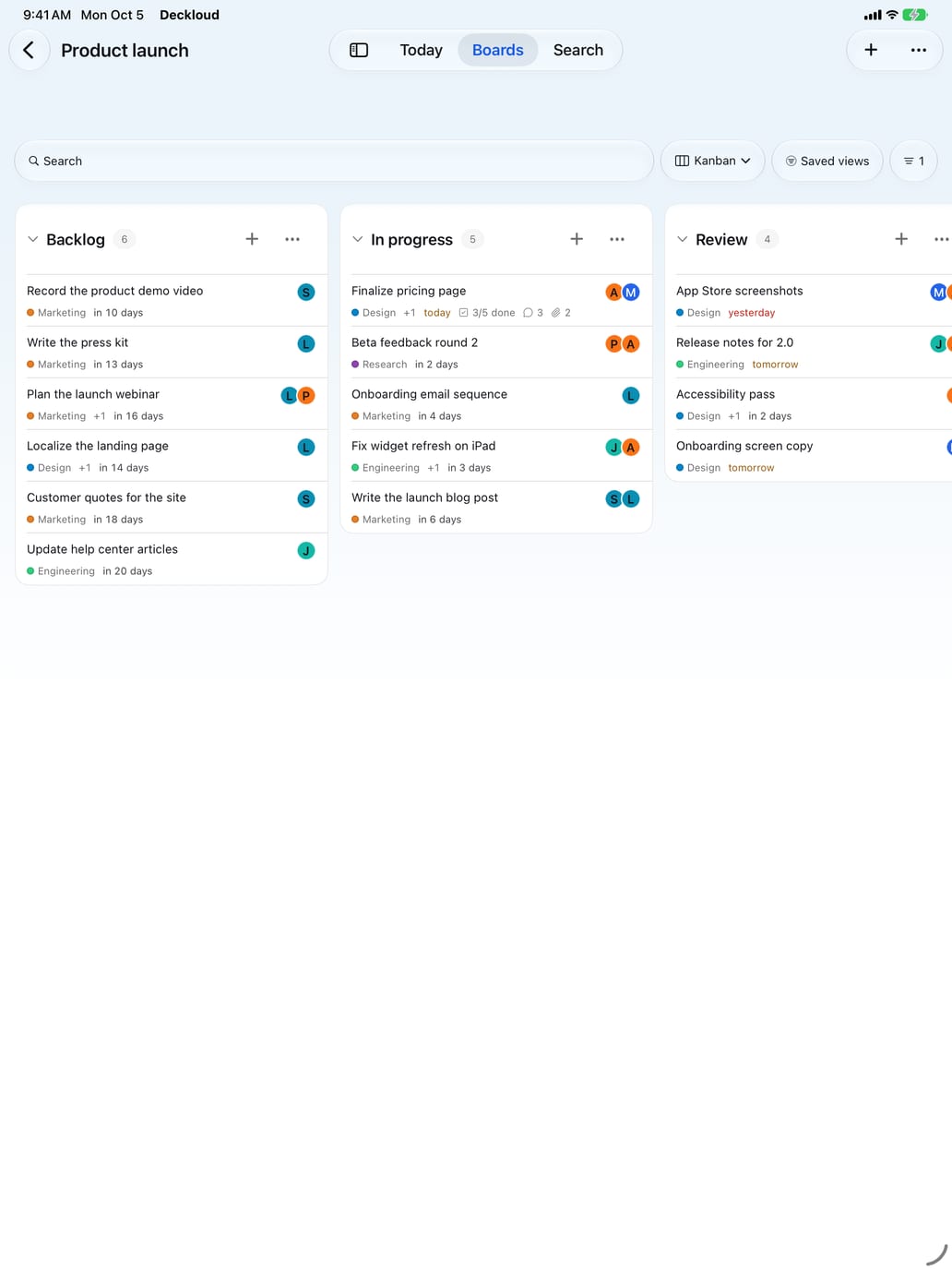
Task: Open Write the launch blog post card
Action: (x=496, y=508)
